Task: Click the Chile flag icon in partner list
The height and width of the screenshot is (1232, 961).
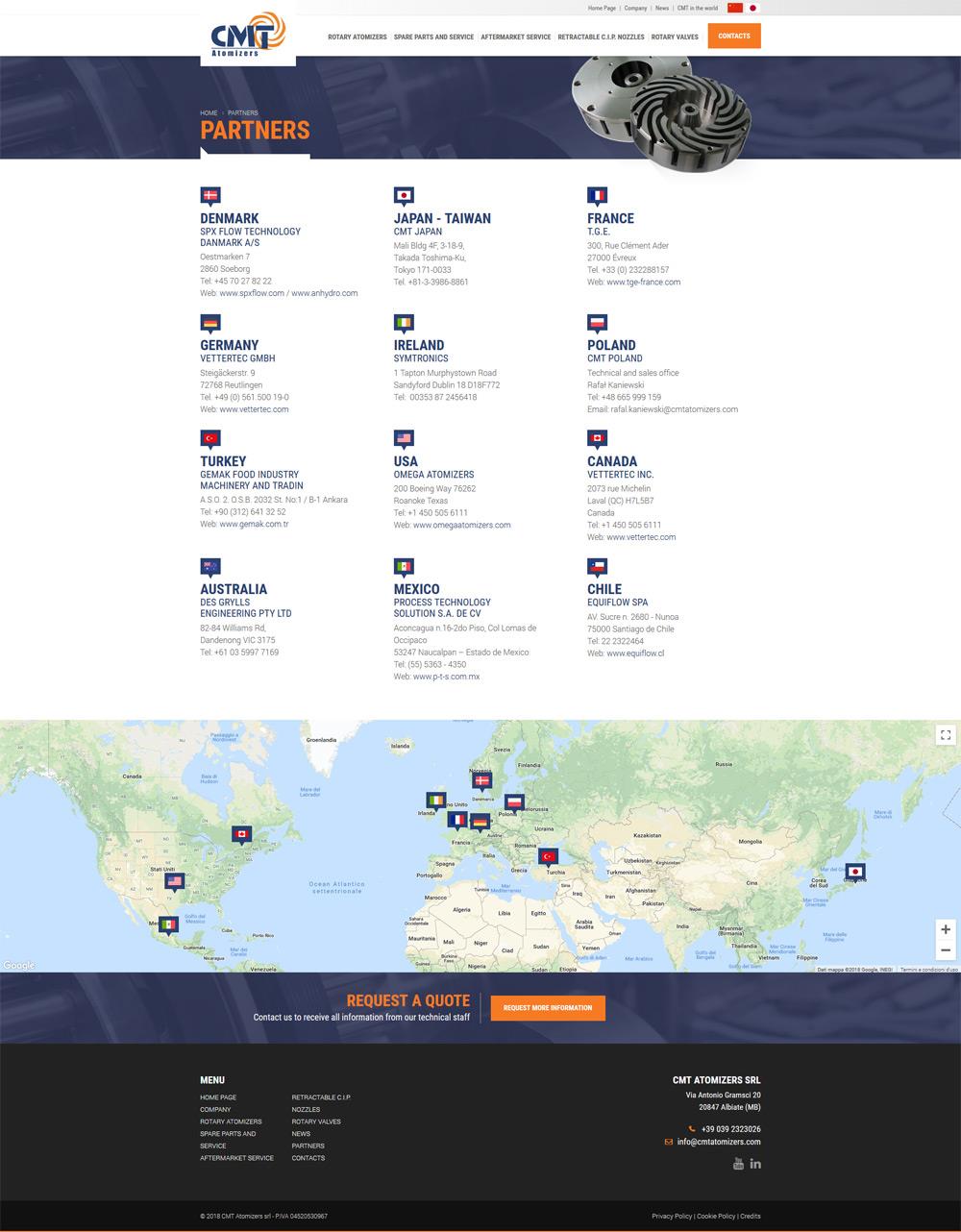Action: 598,567
